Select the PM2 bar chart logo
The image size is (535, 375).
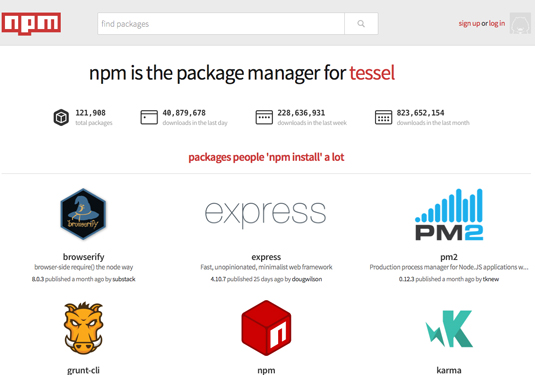[449, 214]
